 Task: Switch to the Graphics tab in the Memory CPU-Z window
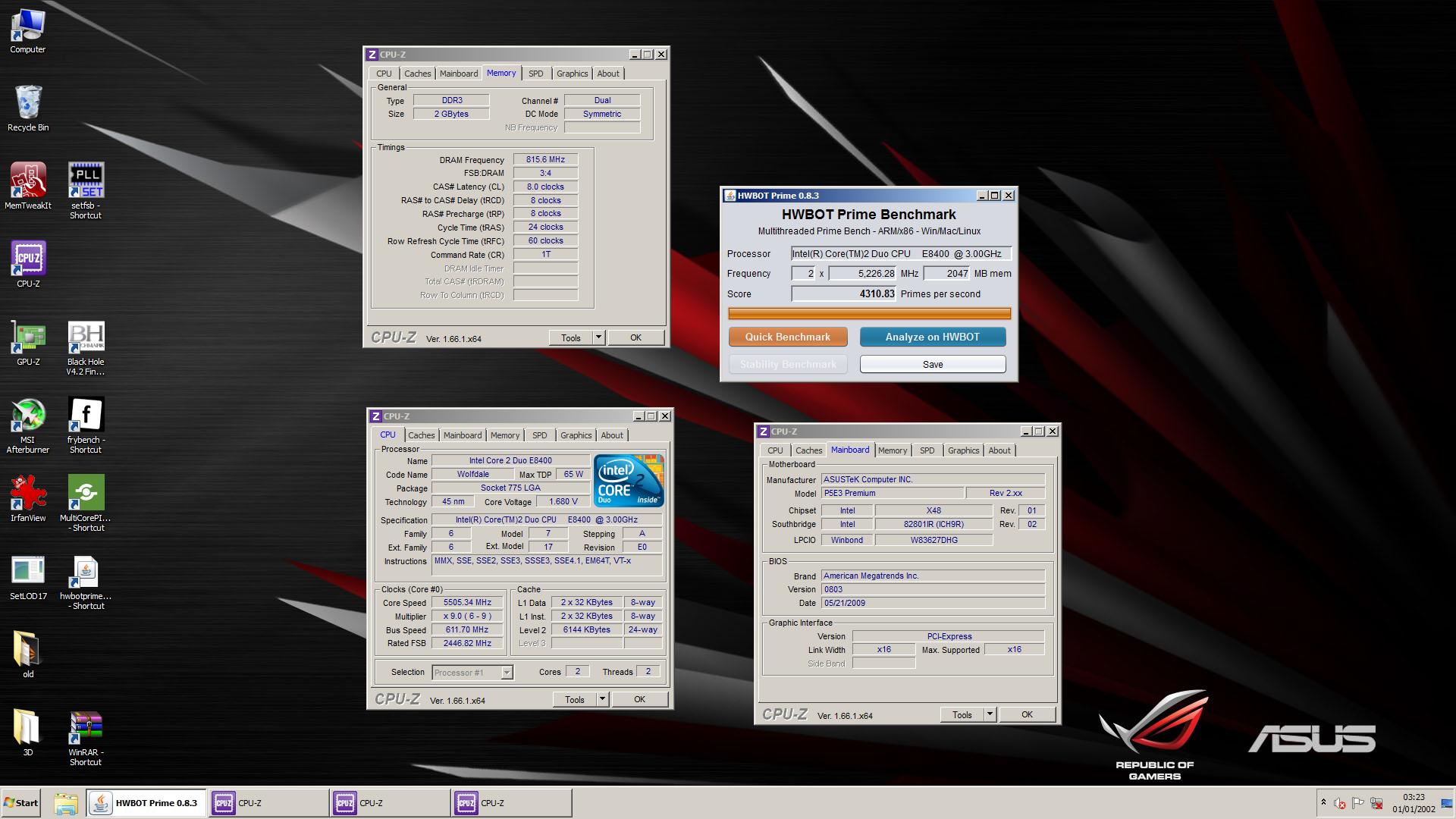coord(572,74)
